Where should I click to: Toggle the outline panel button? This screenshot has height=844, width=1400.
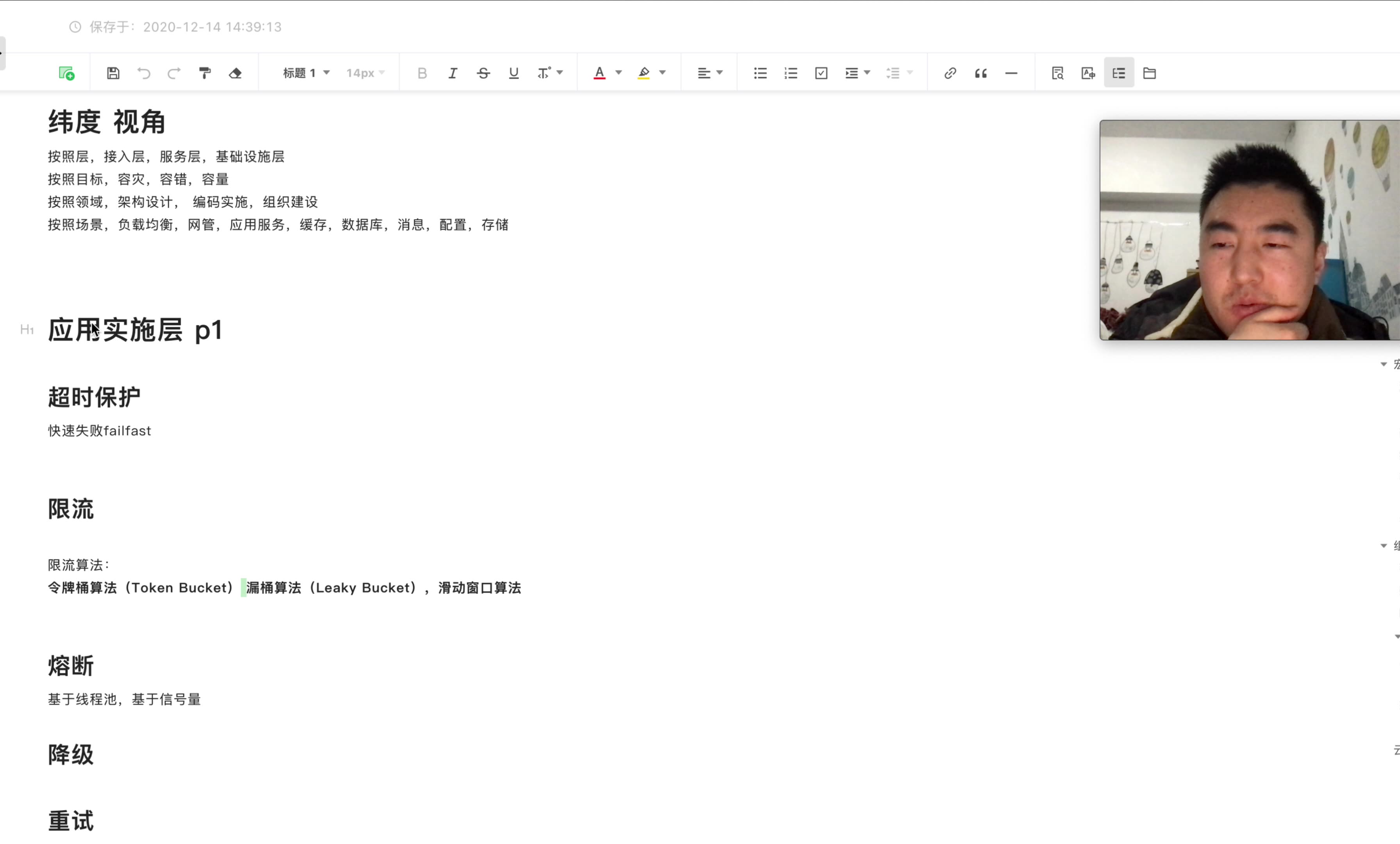pyautogui.click(x=1118, y=73)
